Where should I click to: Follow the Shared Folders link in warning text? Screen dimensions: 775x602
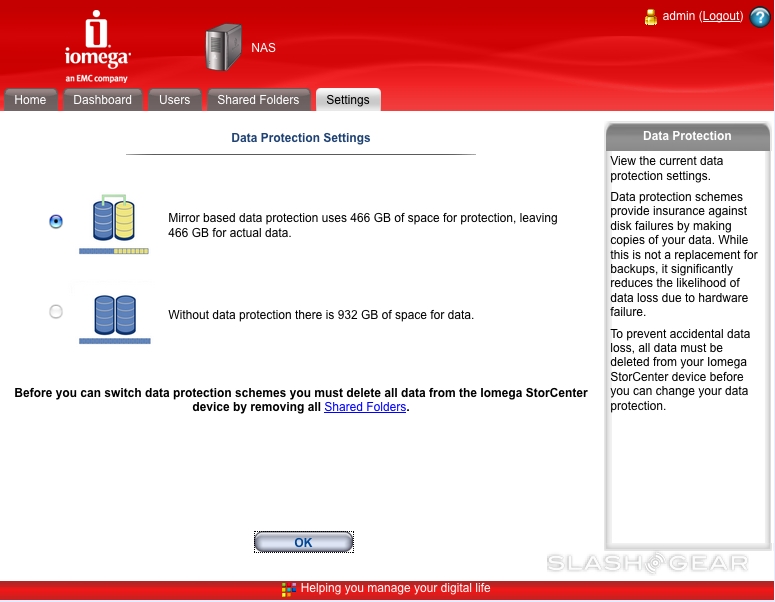coord(365,408)
